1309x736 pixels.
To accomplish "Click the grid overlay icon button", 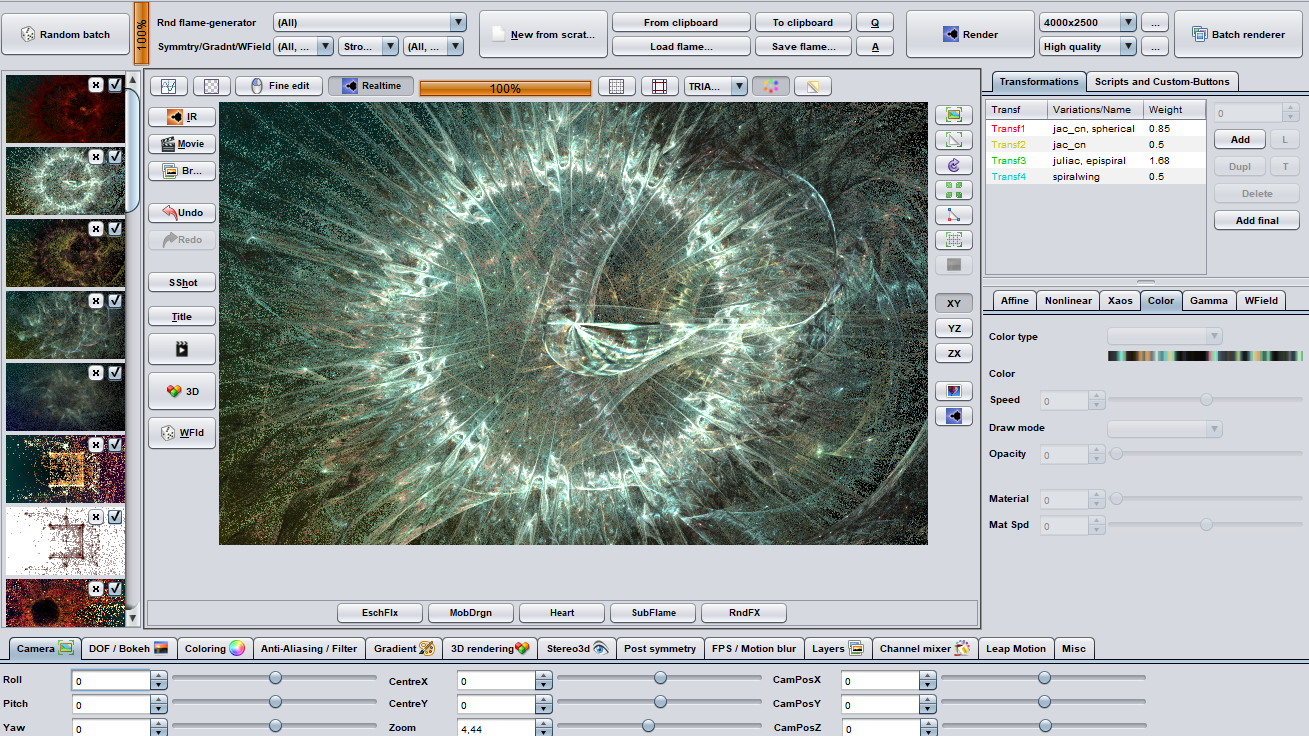I will tap(617, 86).
